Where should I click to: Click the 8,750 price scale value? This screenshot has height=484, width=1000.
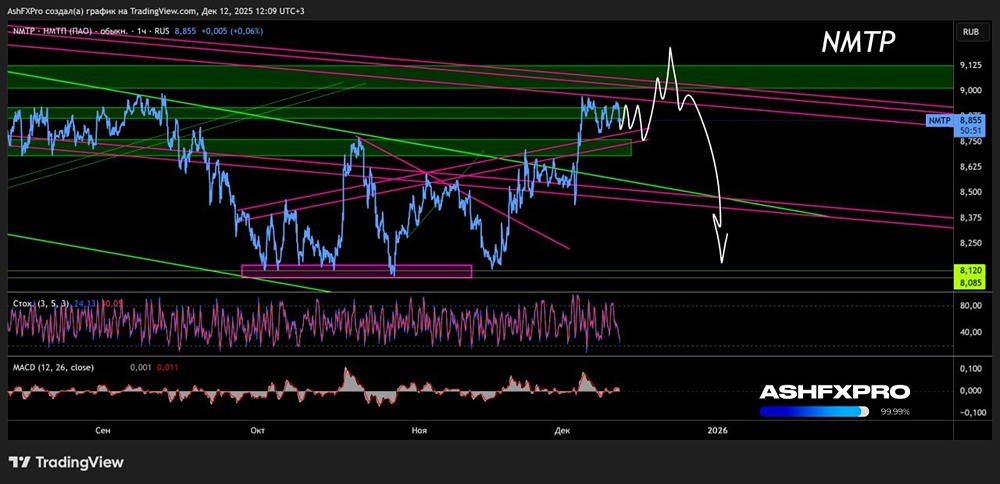click(x=970, y=142)
